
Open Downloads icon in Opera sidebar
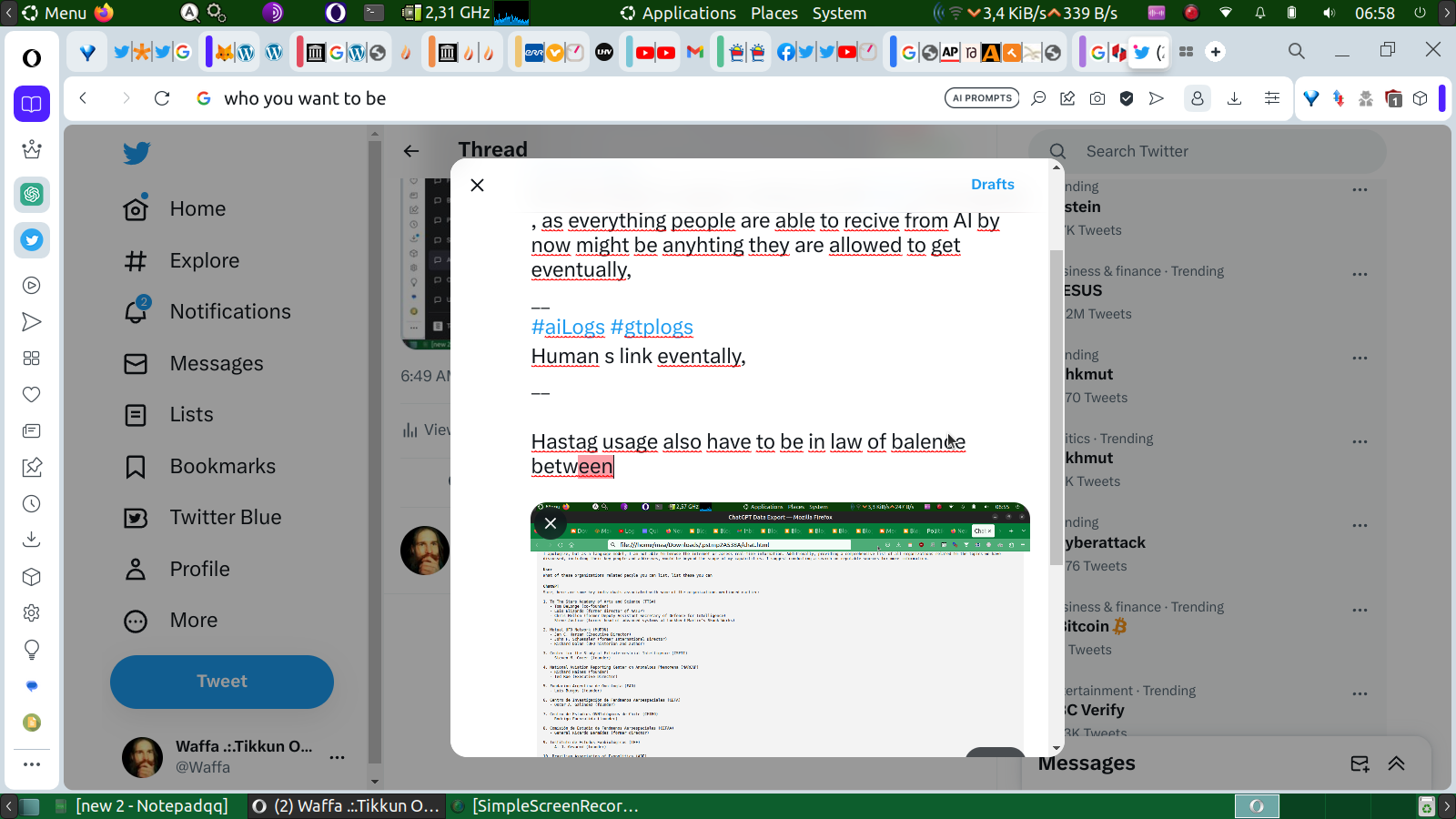coord(32,541)
